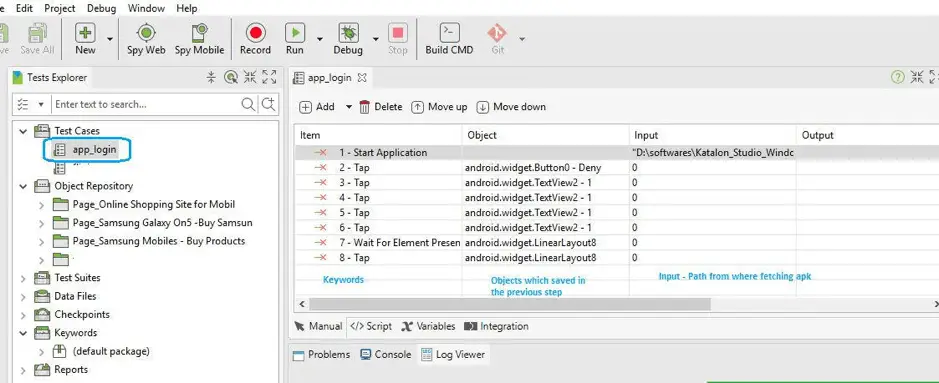939x383 pixels.
Task: Open the Console tab
Action: click(x=386, y=355)
